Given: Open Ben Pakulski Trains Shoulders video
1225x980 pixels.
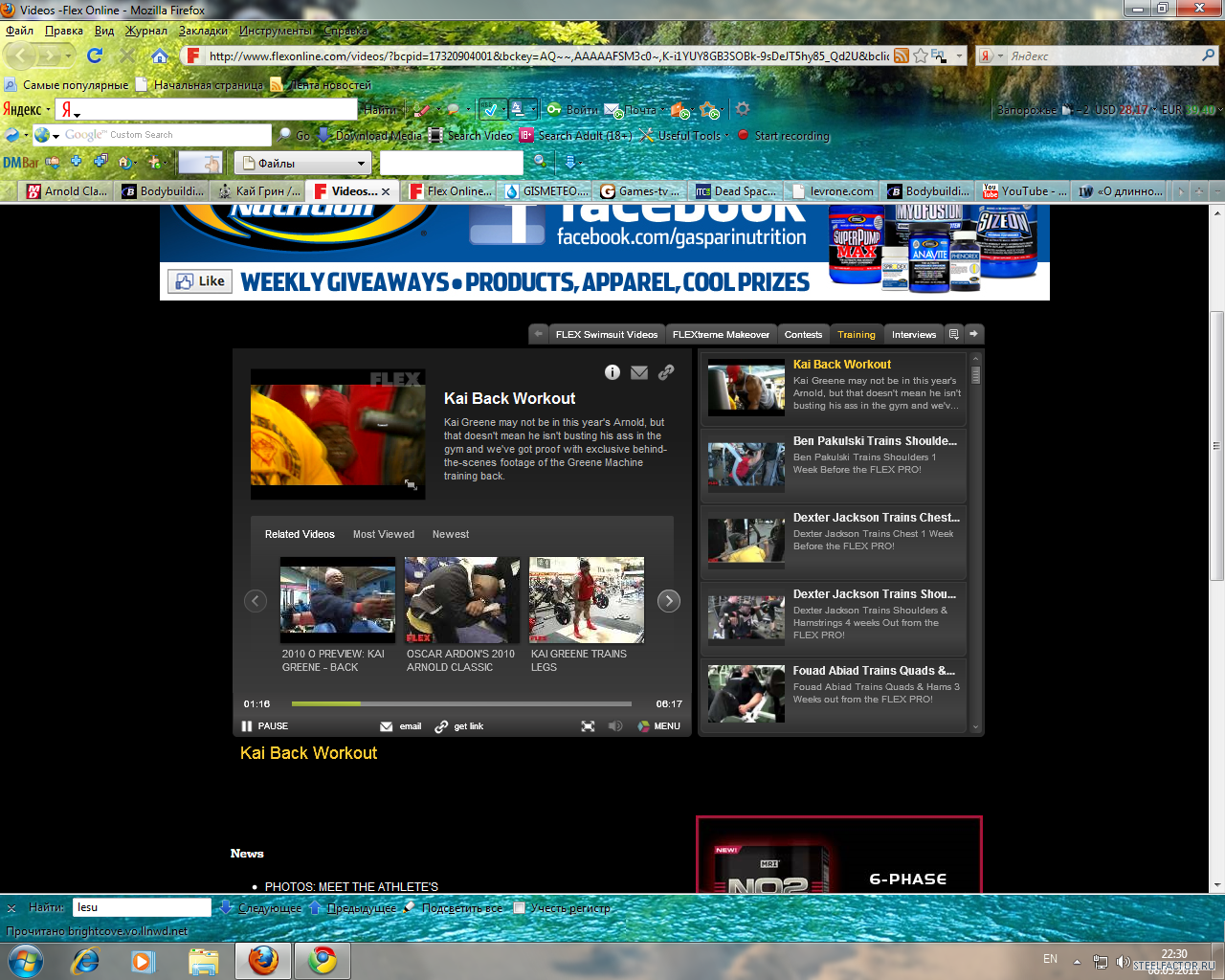Looking at the screenshot, I should (x=874, y=441).
